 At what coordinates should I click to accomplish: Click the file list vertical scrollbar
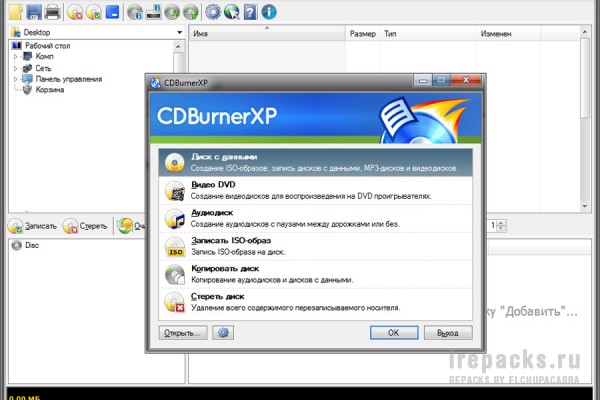coord(585,119)
